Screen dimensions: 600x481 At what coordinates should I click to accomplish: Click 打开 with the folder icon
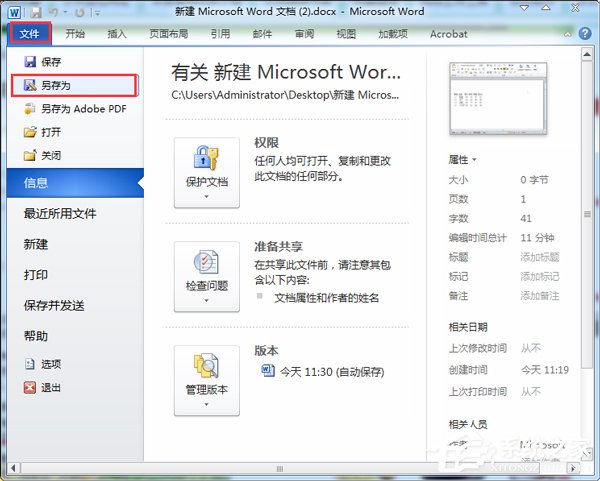[x=42, y=132]
